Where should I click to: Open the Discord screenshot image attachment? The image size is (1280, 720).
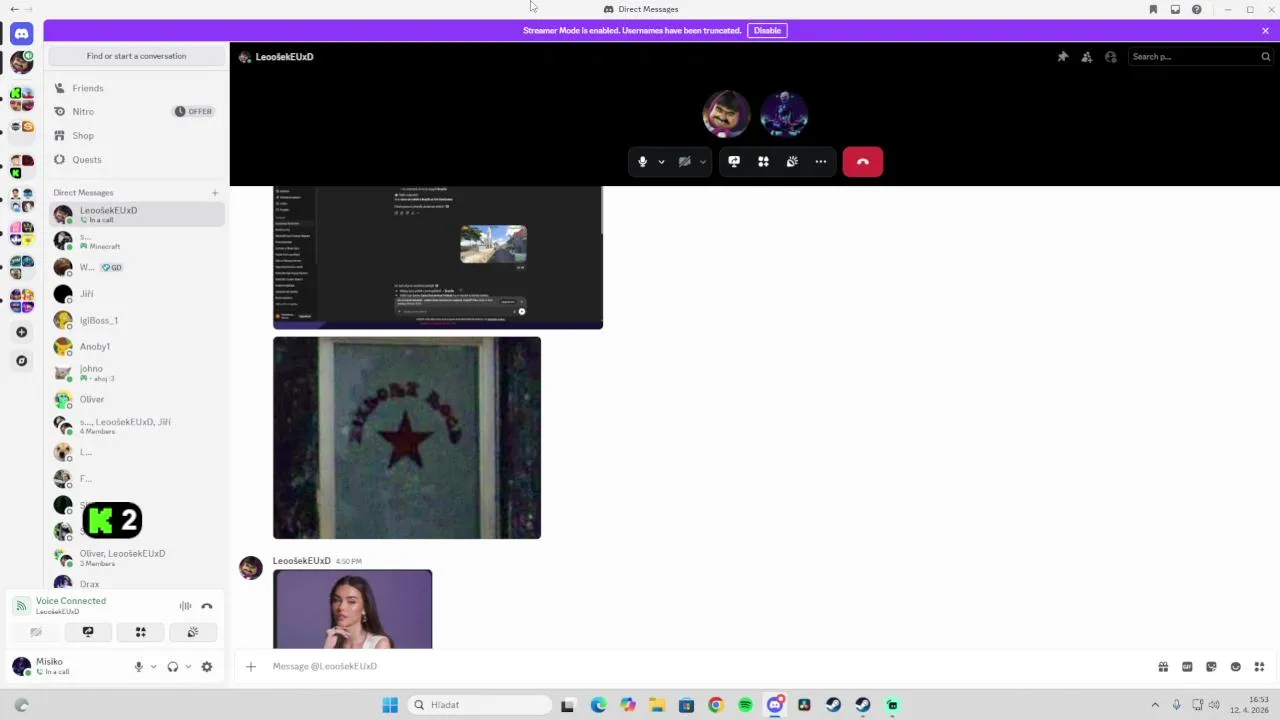438,257
